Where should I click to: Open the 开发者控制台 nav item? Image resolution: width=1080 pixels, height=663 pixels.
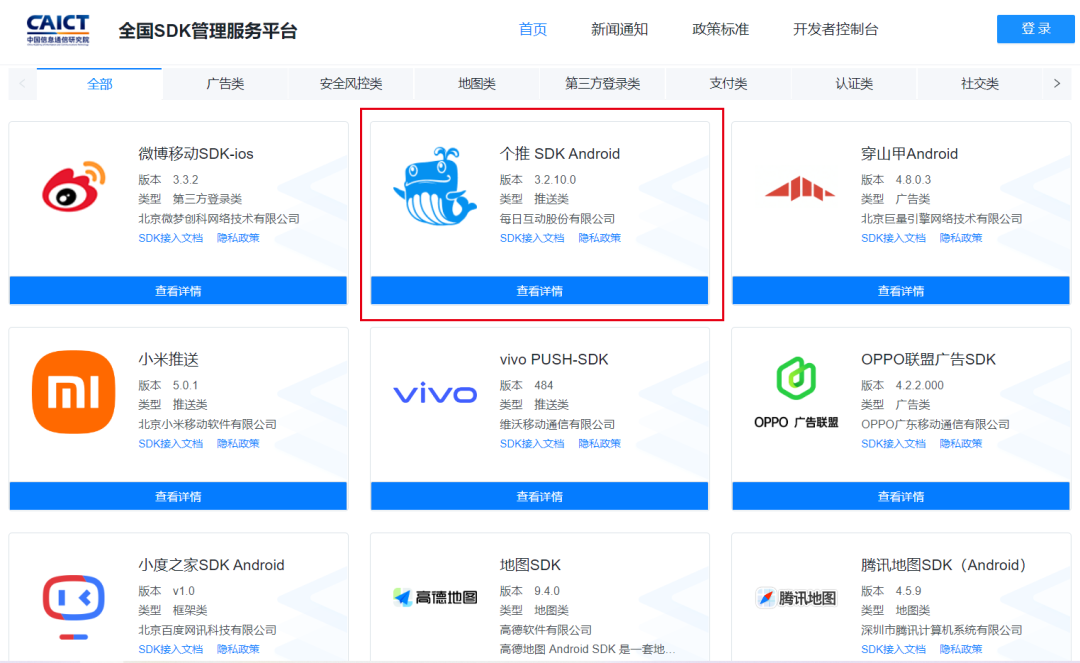(x=835, y=29)
